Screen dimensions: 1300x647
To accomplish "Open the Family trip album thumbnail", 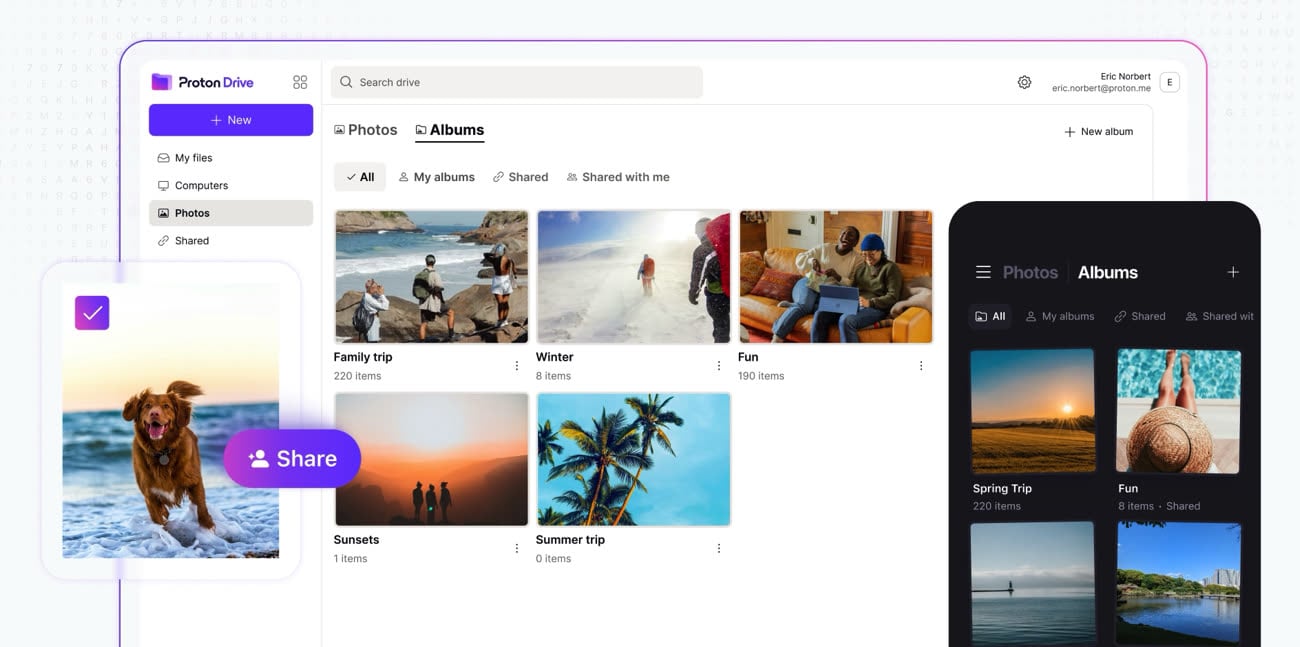I will [x=431, y=277].
